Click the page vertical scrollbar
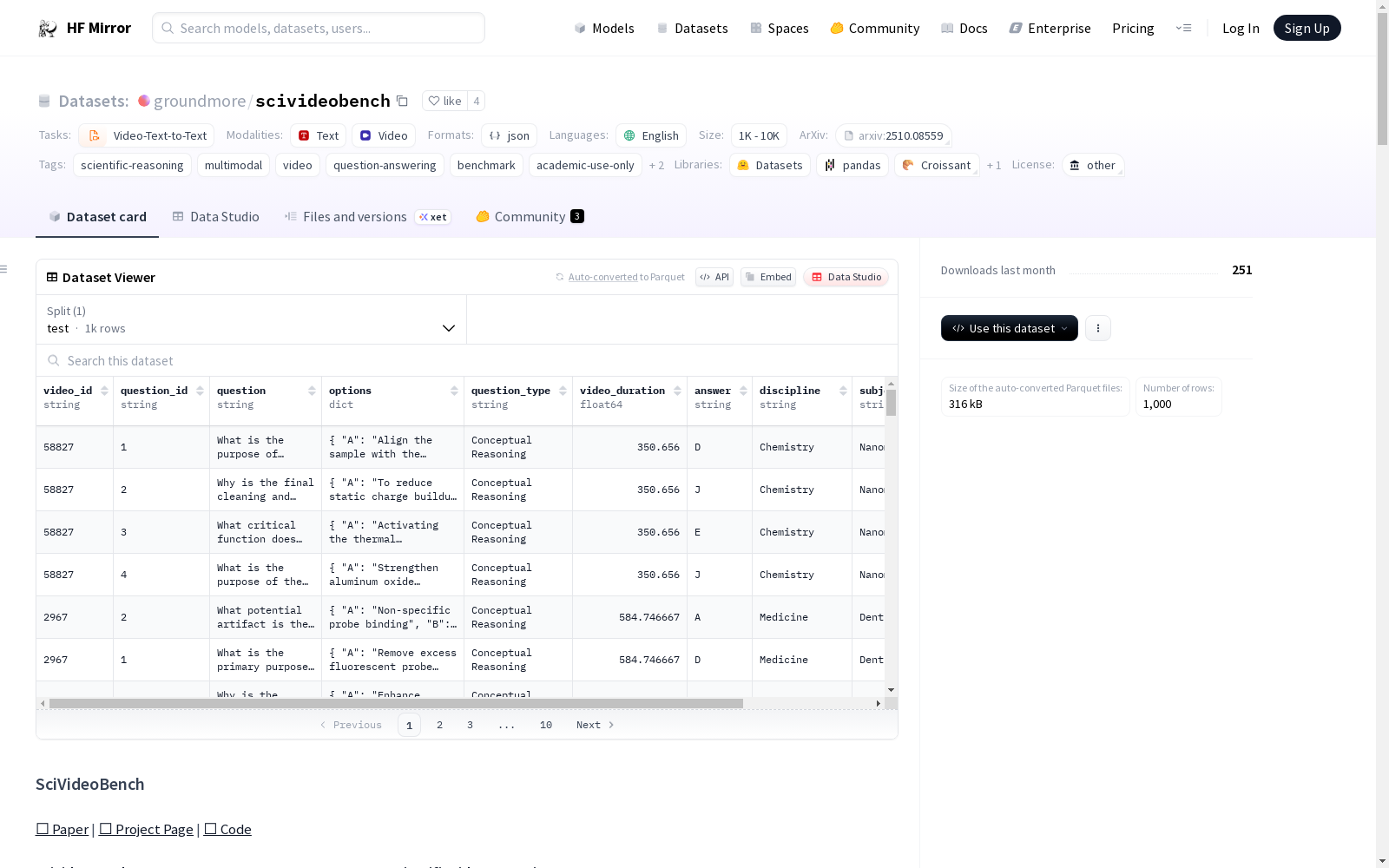Image resolution: width=1389 pixels, height=868 pixels. (x=1382, y=78)
